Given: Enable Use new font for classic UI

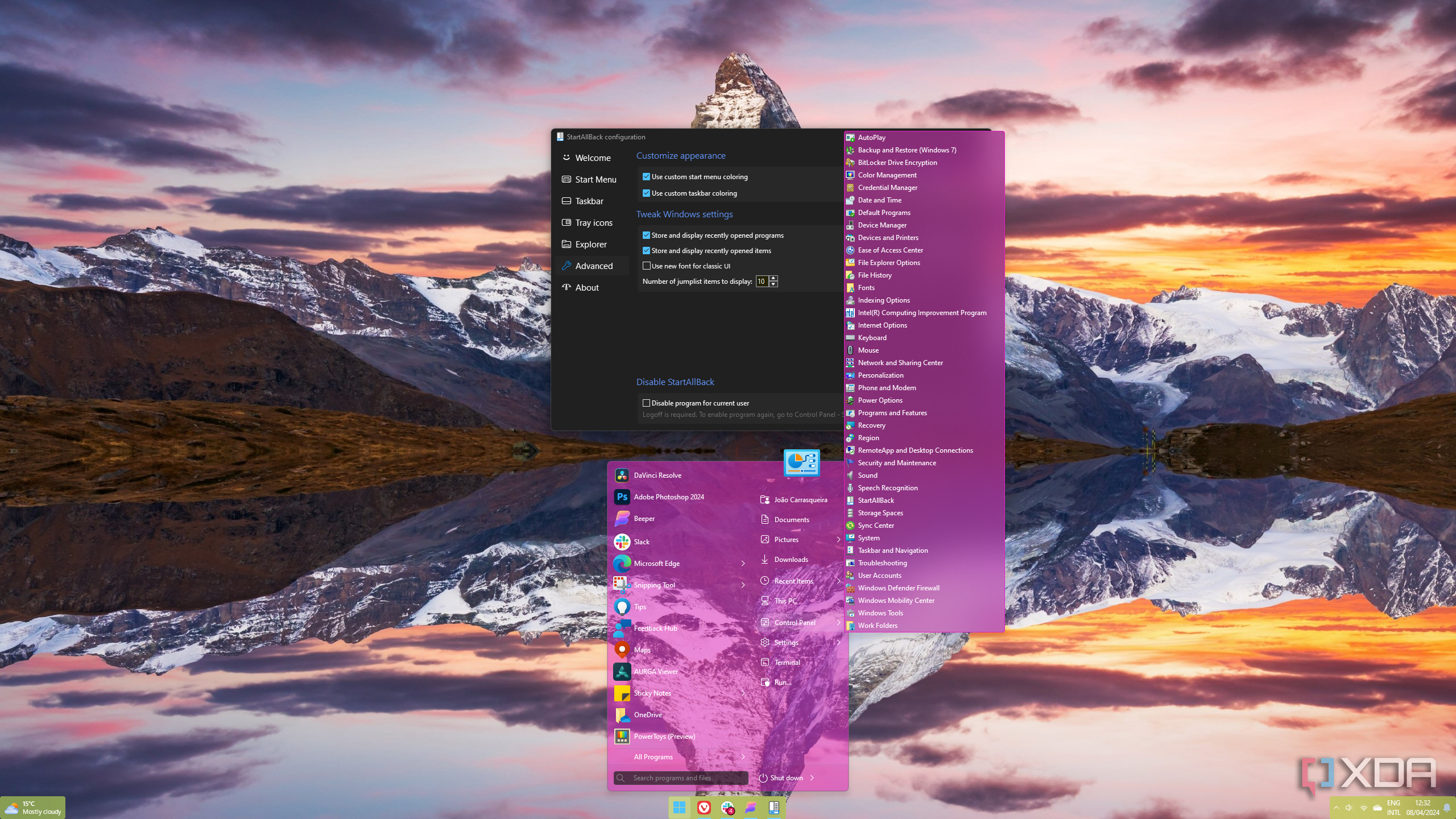Looking at the screenshot, I should point(646,266).
